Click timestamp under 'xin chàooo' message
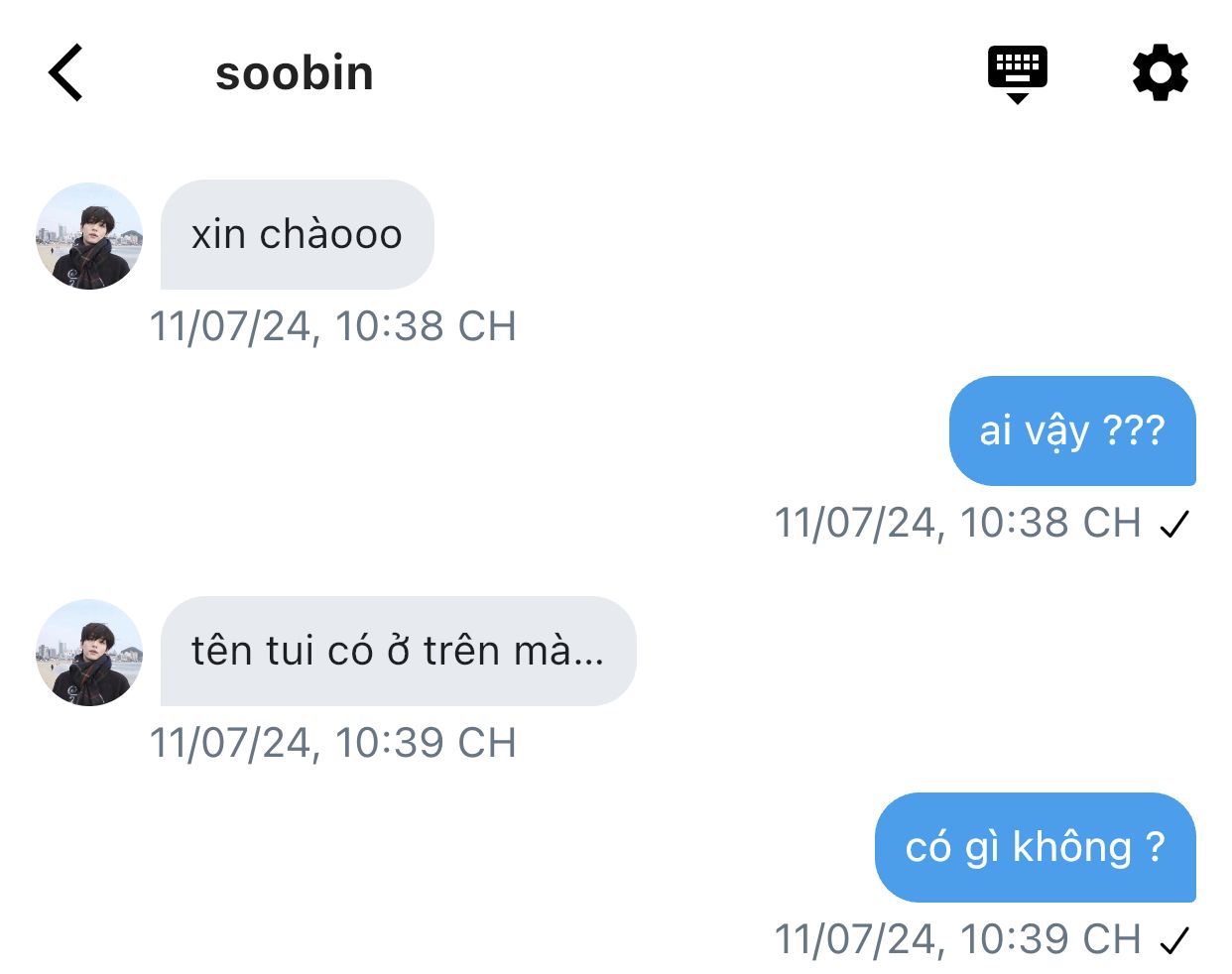The image size is (1232, 974). [x=333, y=326]
